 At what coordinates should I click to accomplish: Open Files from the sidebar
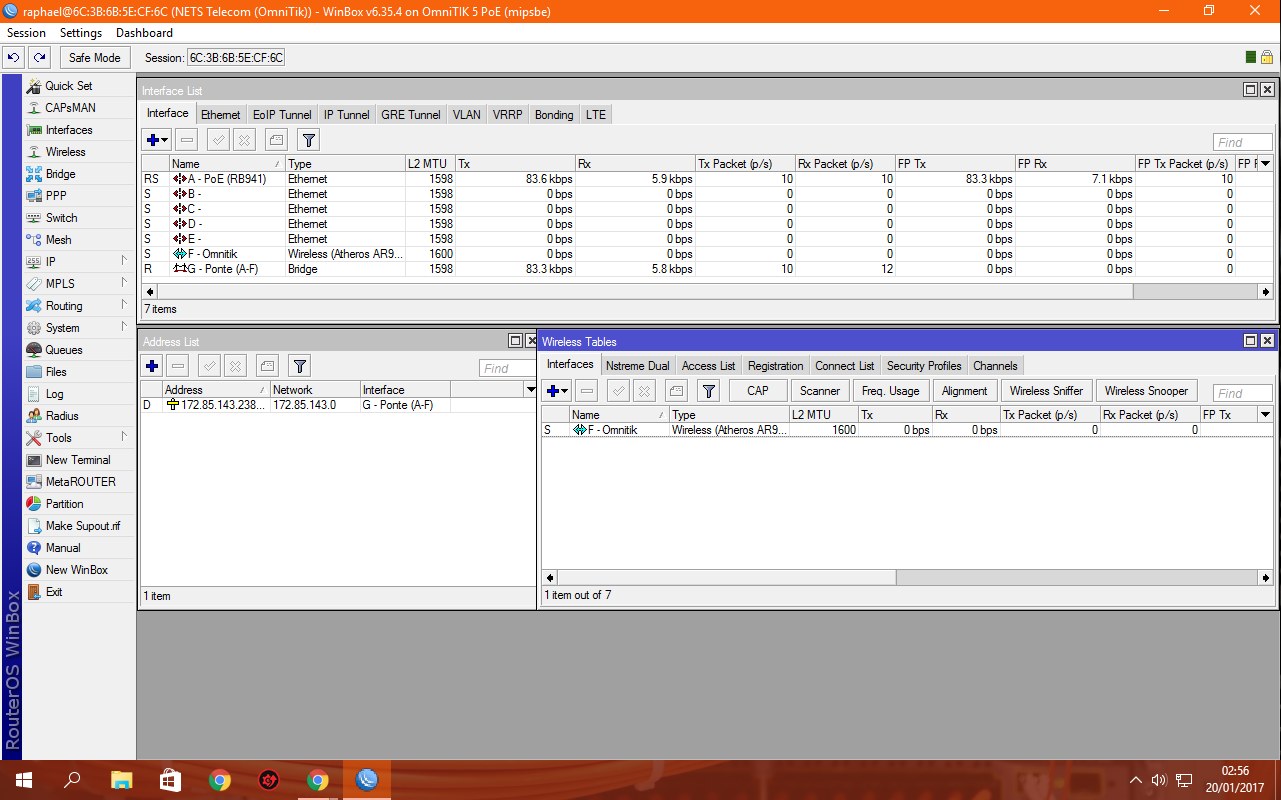coord(56,372)
